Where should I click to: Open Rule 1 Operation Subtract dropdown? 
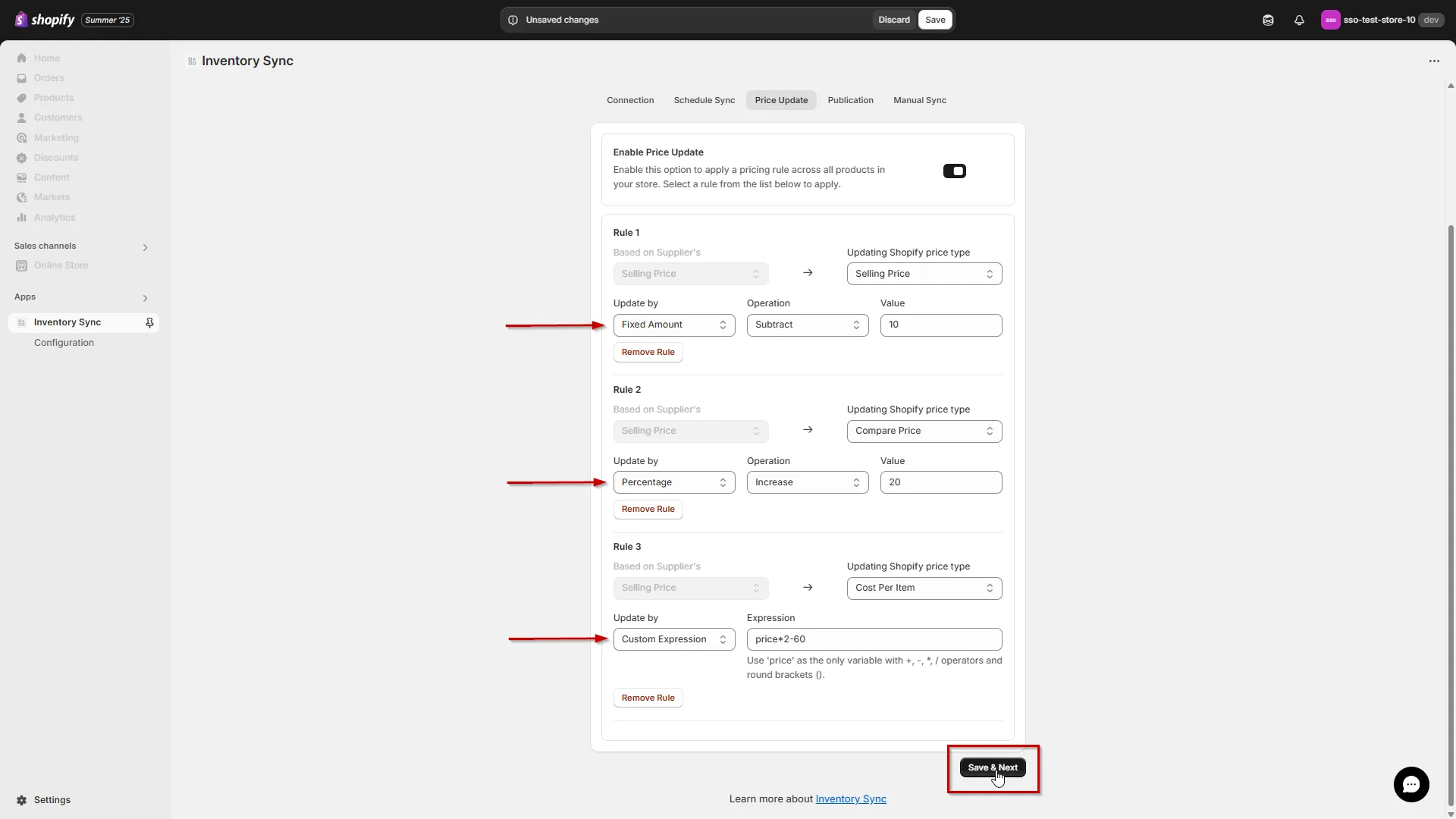click(807, 325)
